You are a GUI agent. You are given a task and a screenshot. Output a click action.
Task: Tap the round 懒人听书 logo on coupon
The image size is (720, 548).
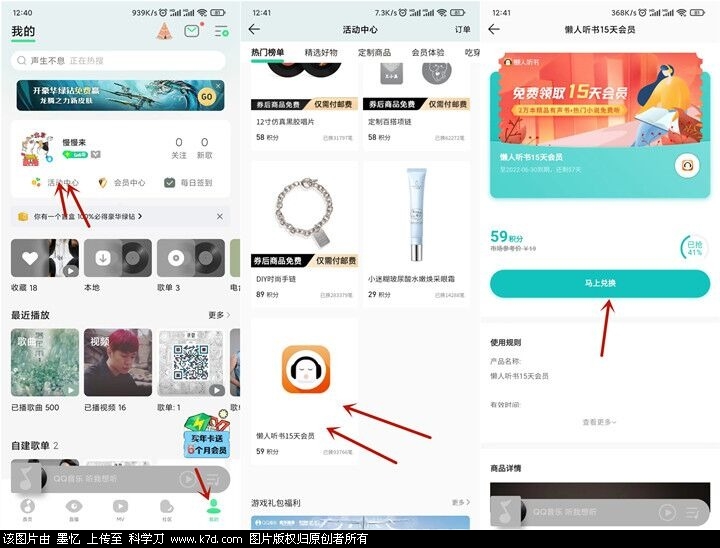point(687,165)
